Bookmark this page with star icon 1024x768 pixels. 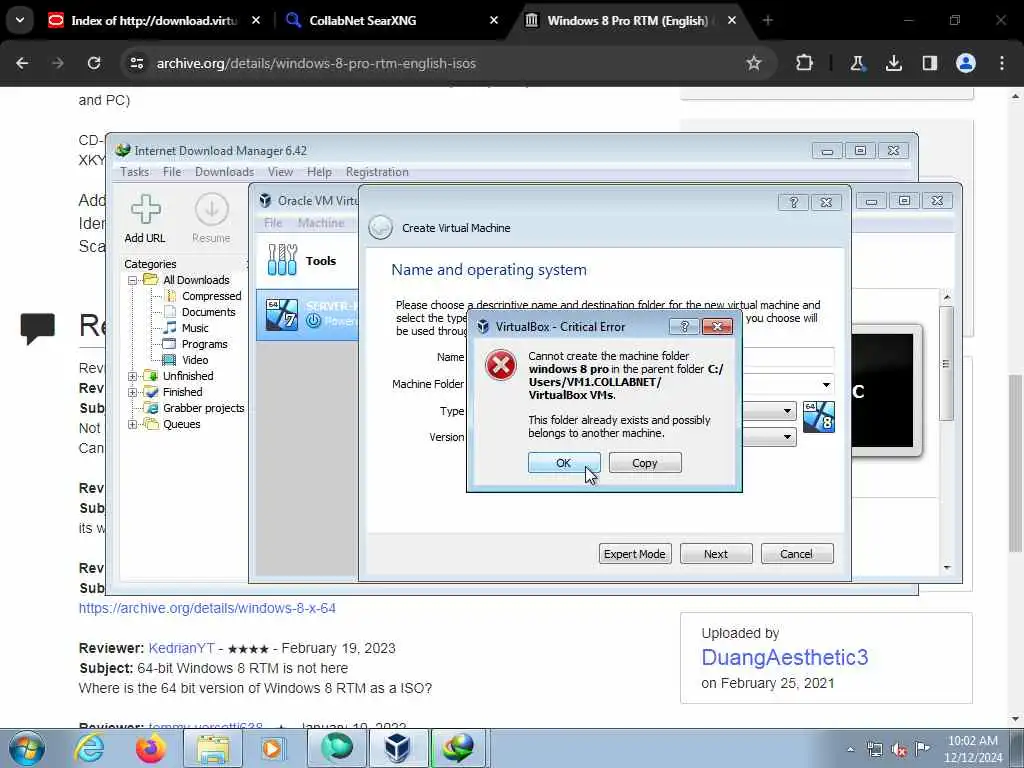point(754,63)
